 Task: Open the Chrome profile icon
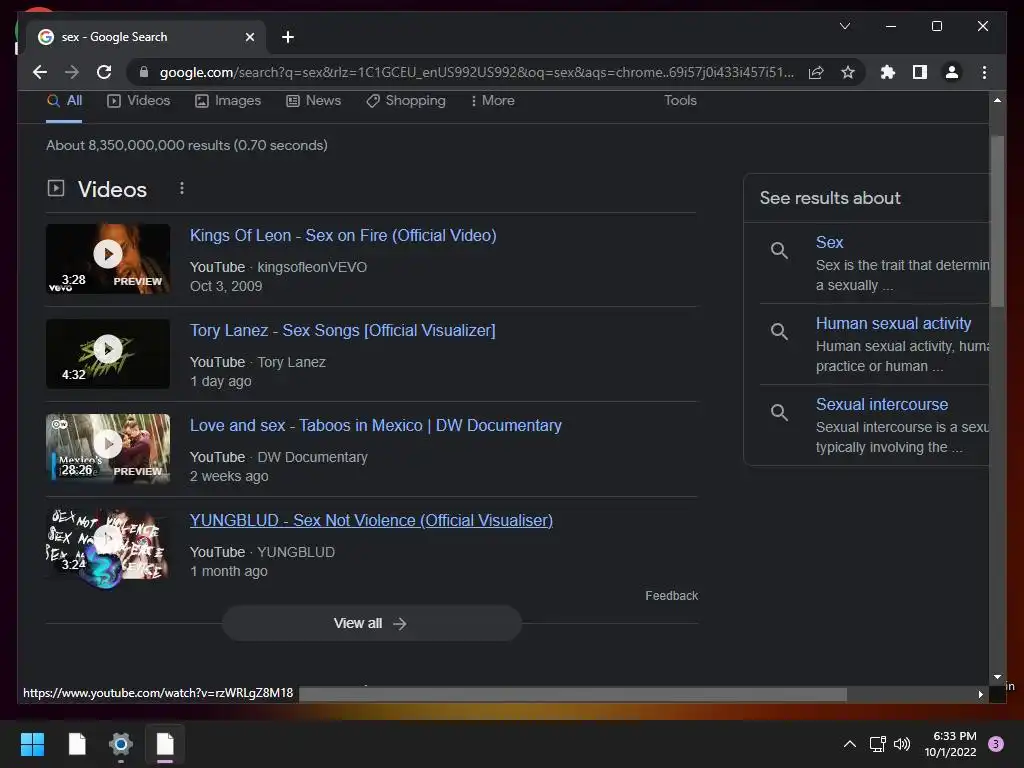pos(952,72)
